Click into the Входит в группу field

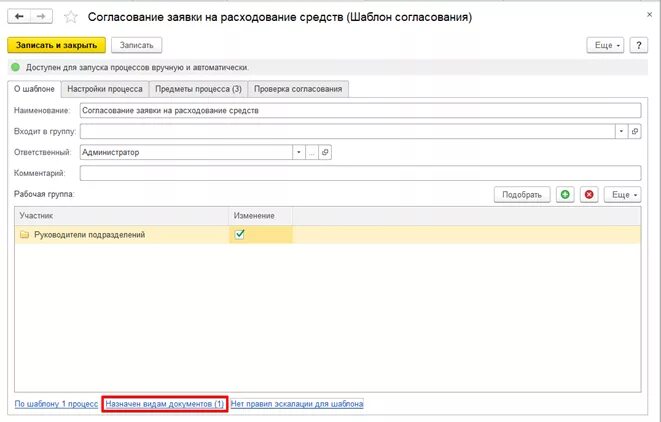pos(347,132)
